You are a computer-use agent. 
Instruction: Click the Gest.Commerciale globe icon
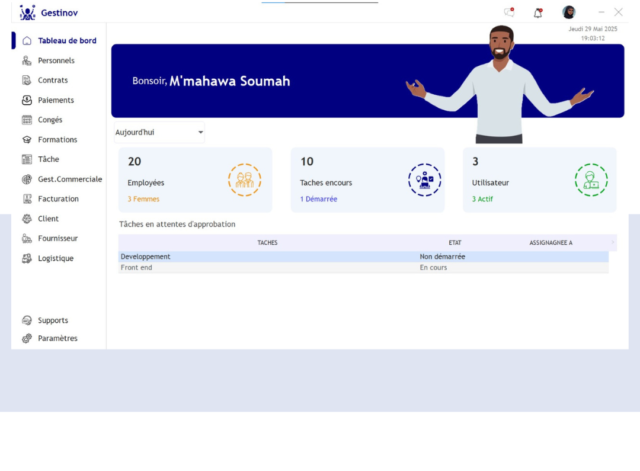tap(27, 179)
